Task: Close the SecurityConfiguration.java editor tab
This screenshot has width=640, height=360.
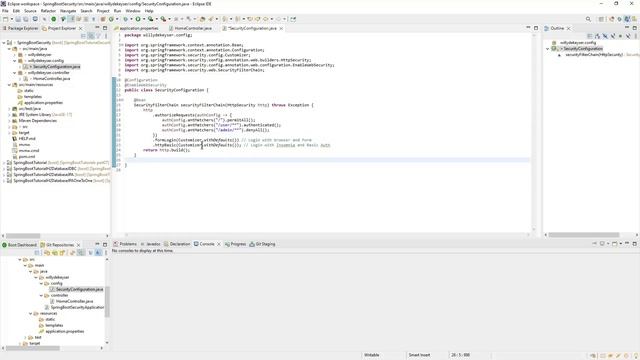Action: pos(281,28)
